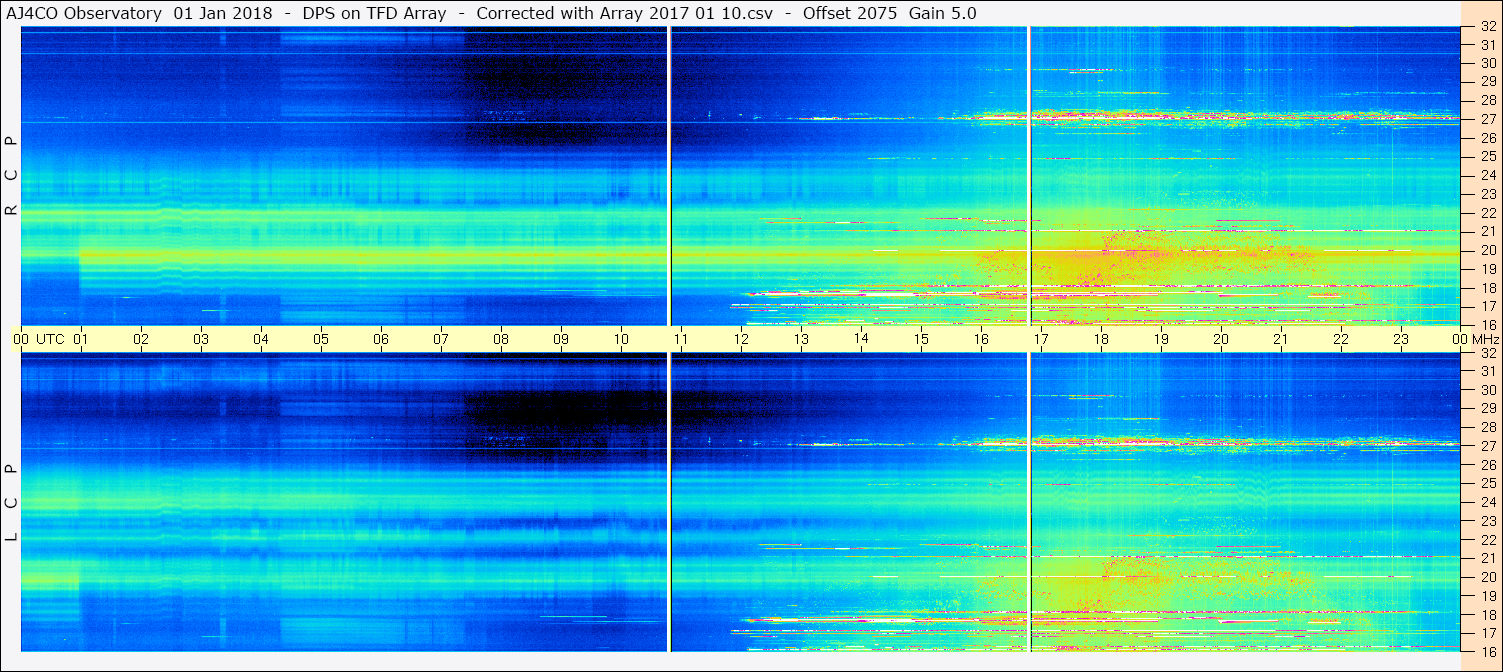Select the '27' MHz label on LCP scale
The image size is (1503, 672).
point(1487,446)
